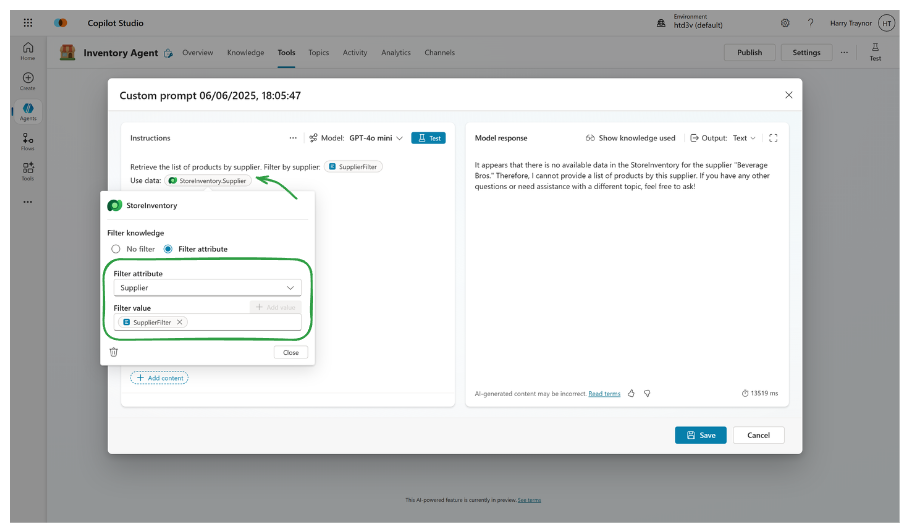Screen dimensions: 909x532
Task: Open the Output Text dropdown
Action: 723,138
